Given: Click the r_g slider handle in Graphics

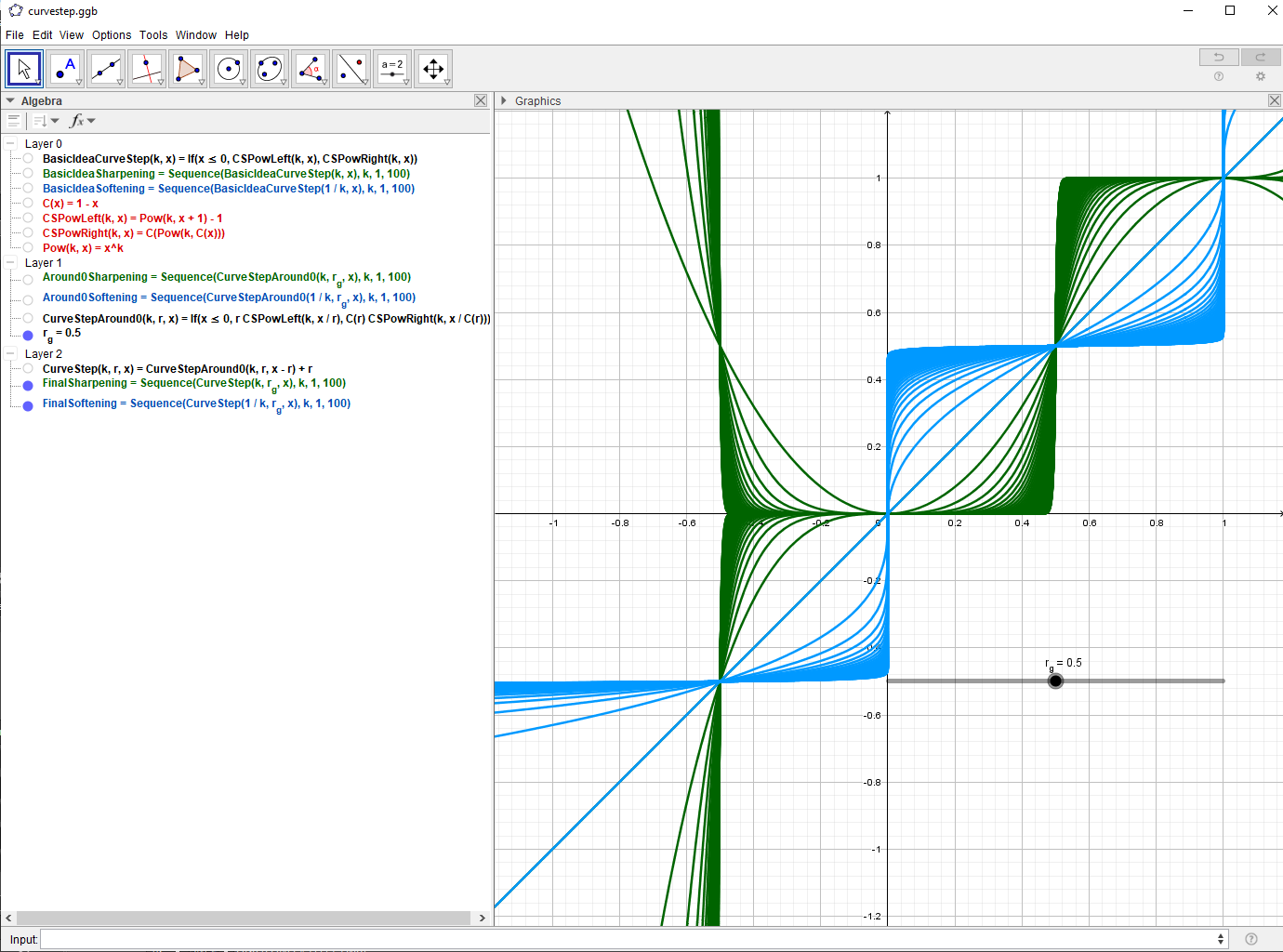Looking at the screenshot, I should click(x=1055, y=681).
